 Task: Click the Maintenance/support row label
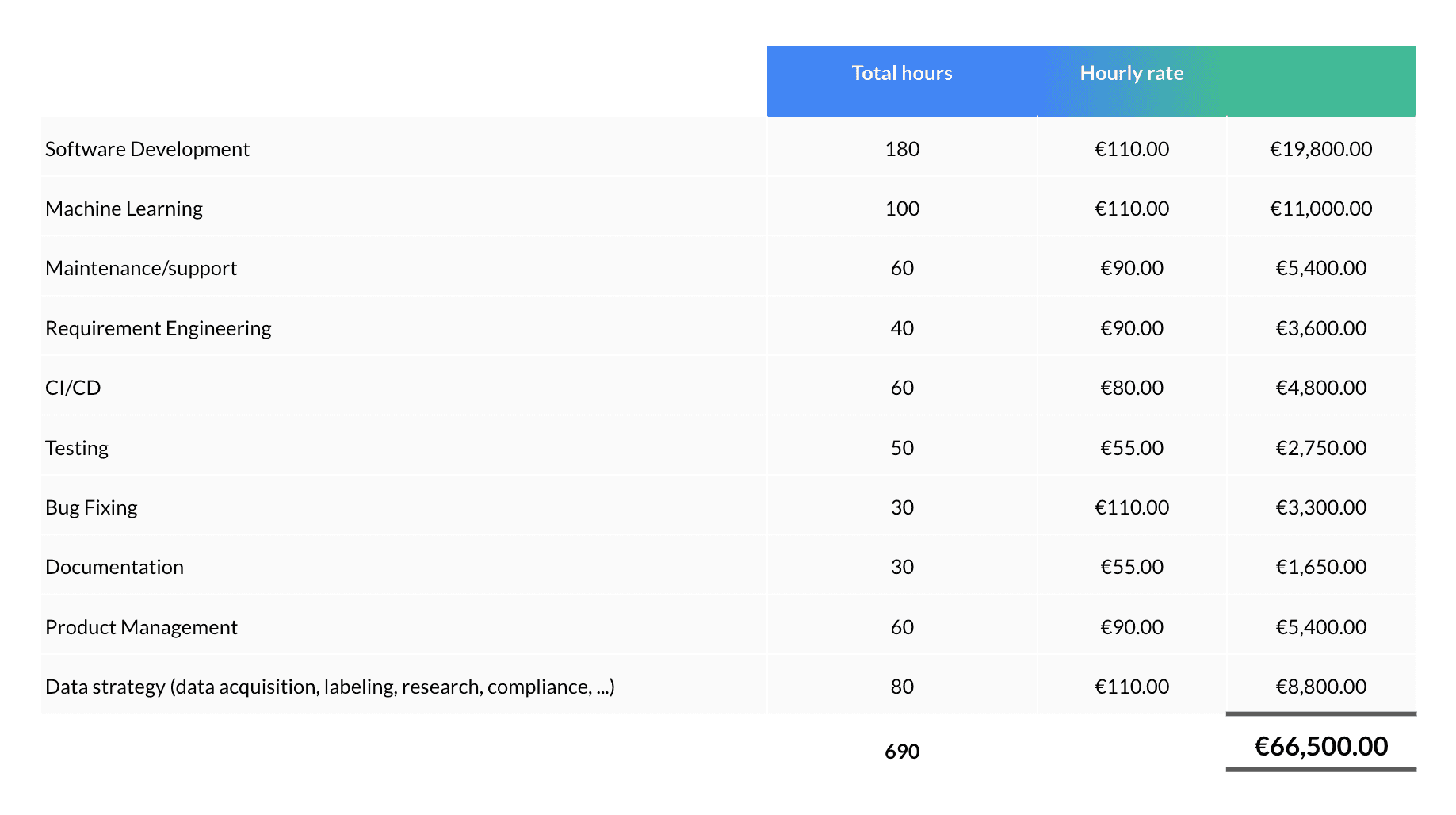pos(141,268)
